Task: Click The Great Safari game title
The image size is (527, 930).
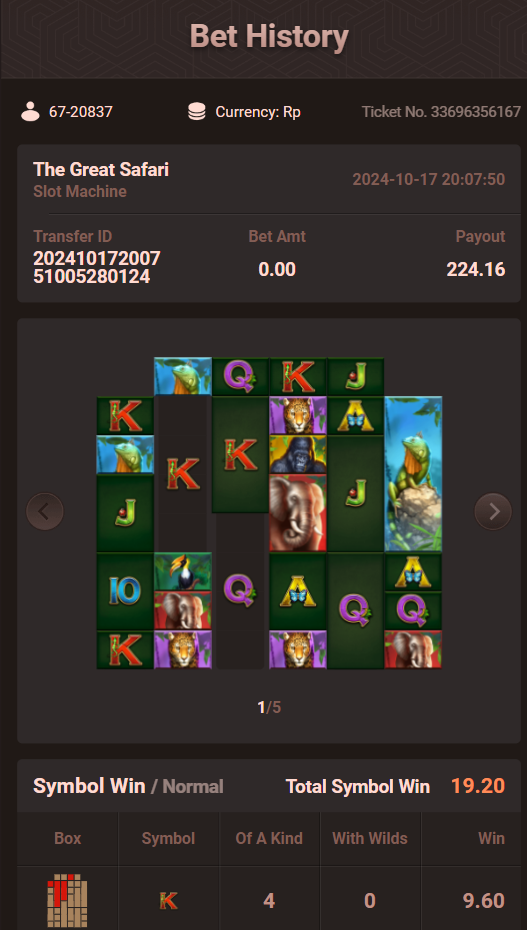Action: click(101, 170)
